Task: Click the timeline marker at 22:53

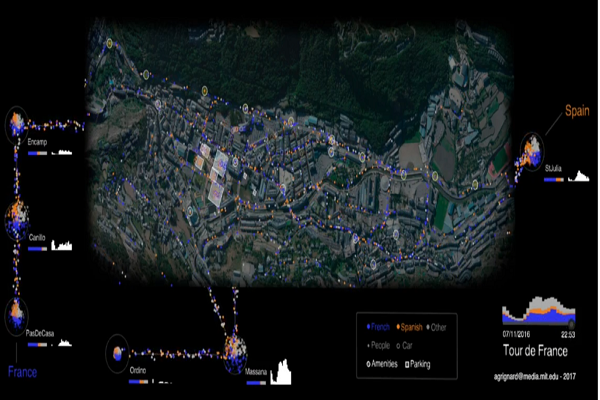Action: [571, 324]
